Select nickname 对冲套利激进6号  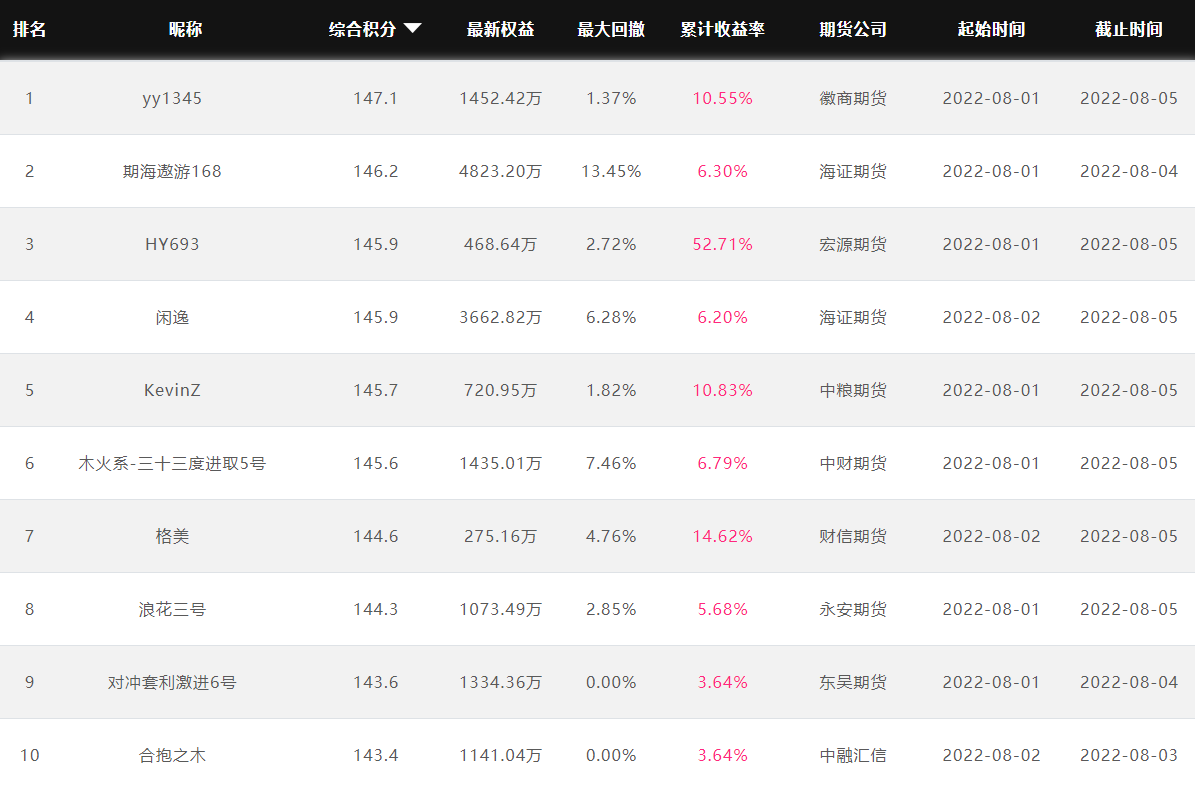(x=172, y=682)
